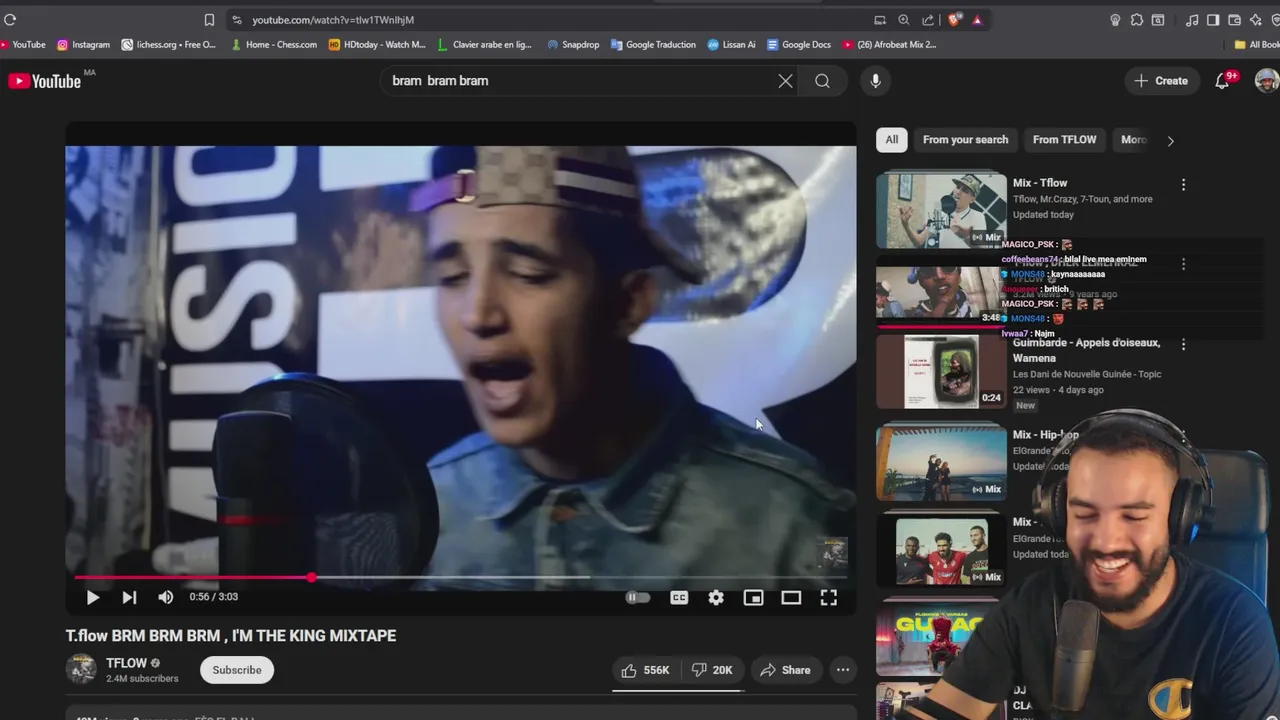Open video settings gear icon
The width and height of the screenshot is (1280, 720).
tap(716, 597)
